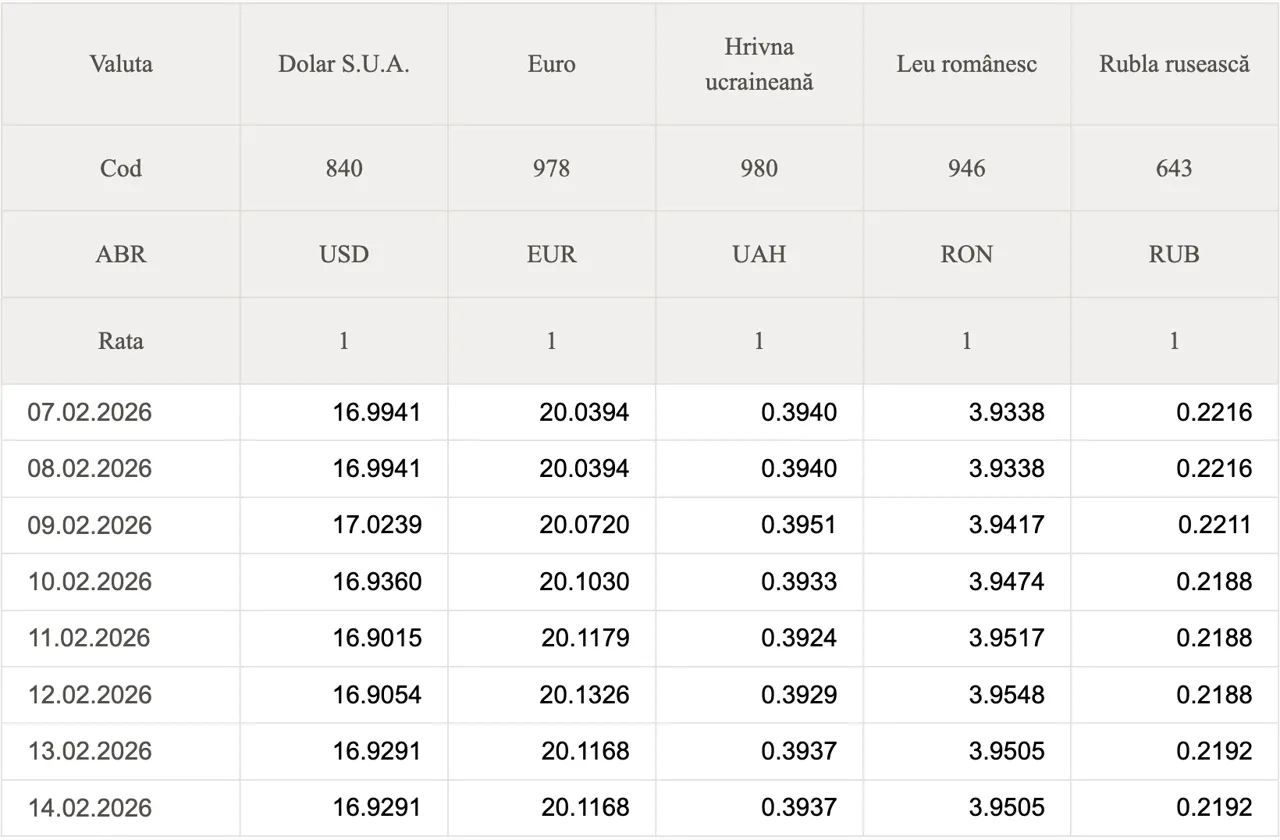1280x840 pixels.
Task: Click USD rate 17.0239
Action: (x=377, y=525)
